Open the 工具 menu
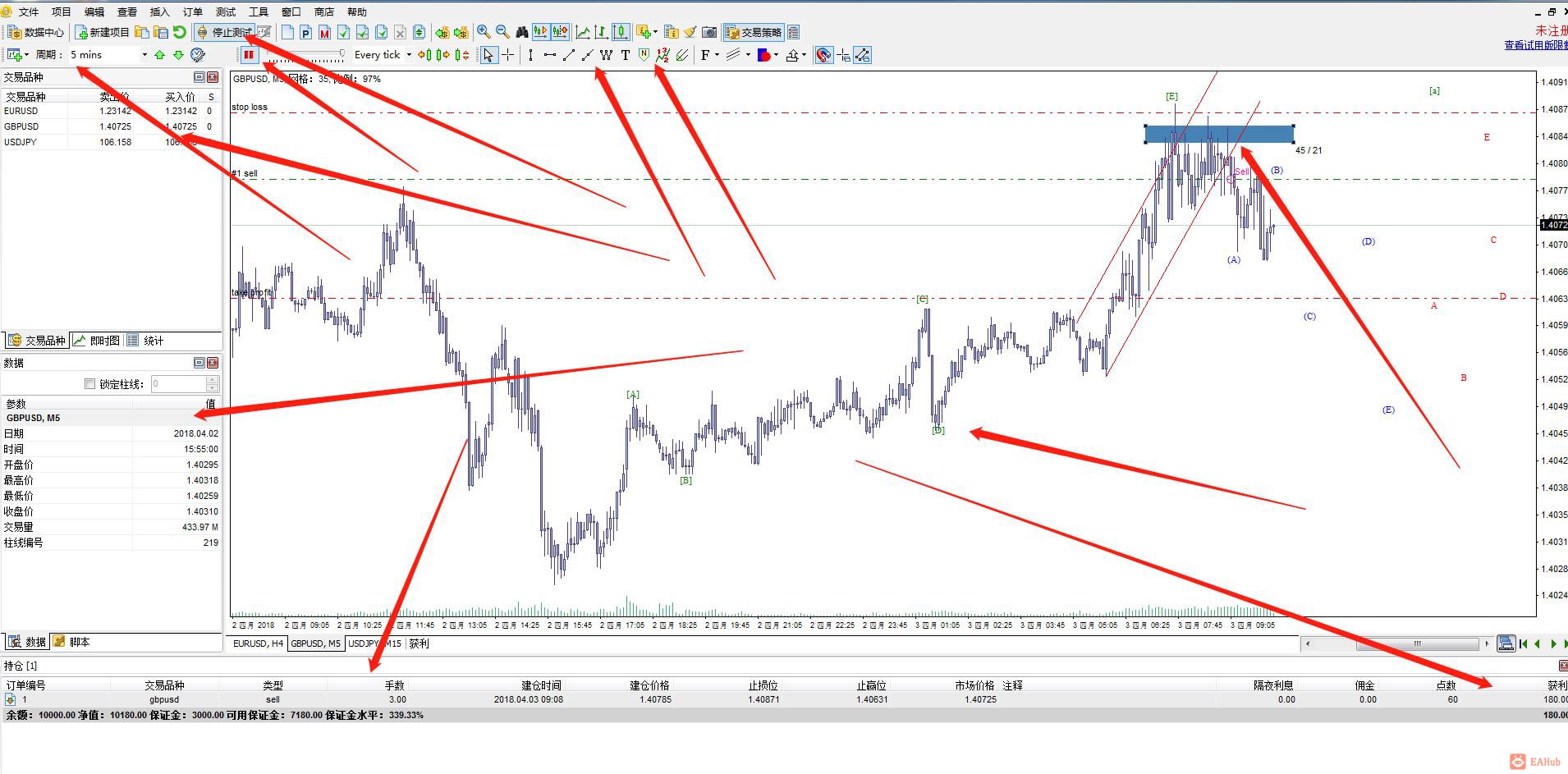 coord(259,11)
